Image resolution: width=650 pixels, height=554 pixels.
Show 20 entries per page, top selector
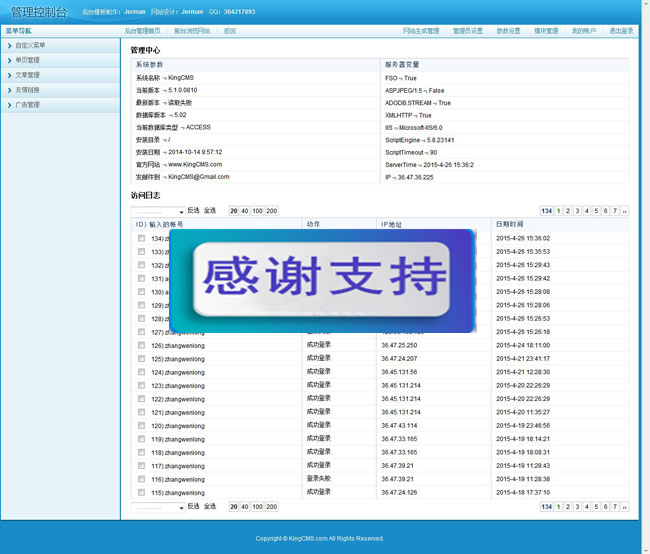click(234, 211)
